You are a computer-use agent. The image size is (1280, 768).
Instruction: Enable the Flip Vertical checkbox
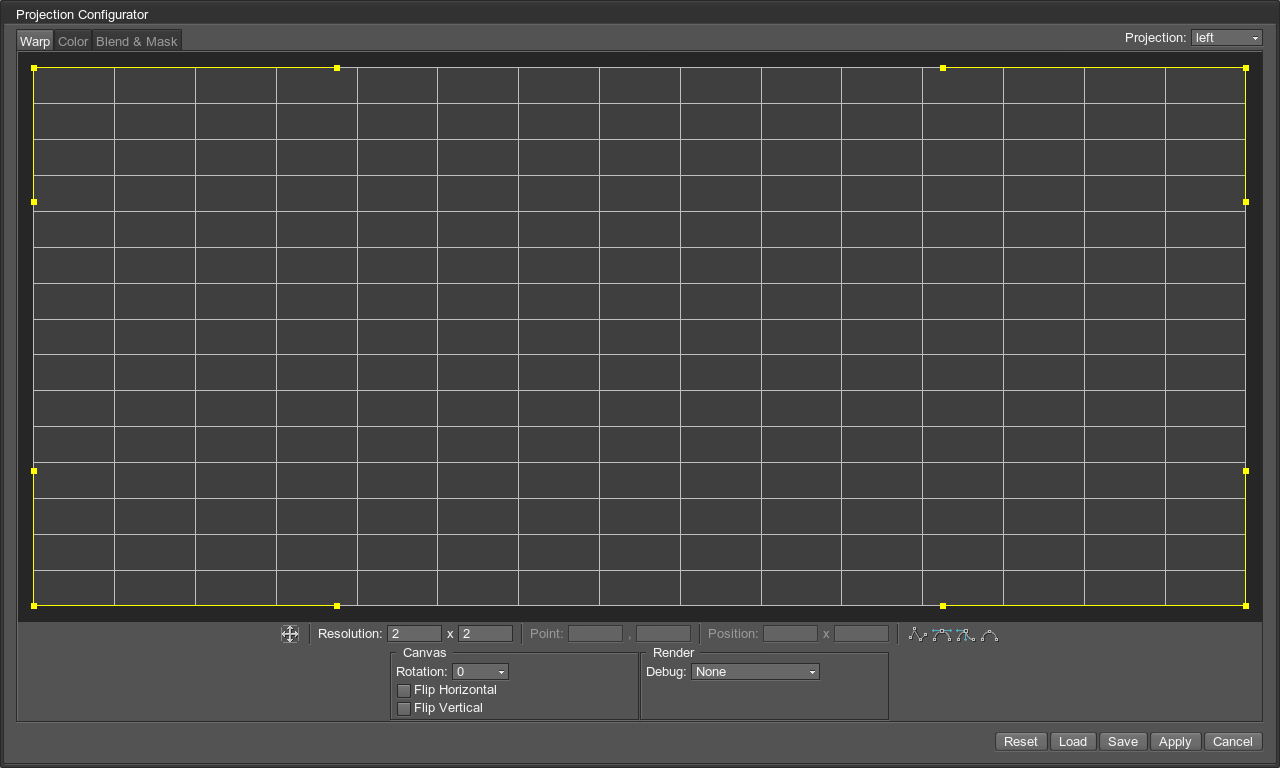click(x=404, y=708)
